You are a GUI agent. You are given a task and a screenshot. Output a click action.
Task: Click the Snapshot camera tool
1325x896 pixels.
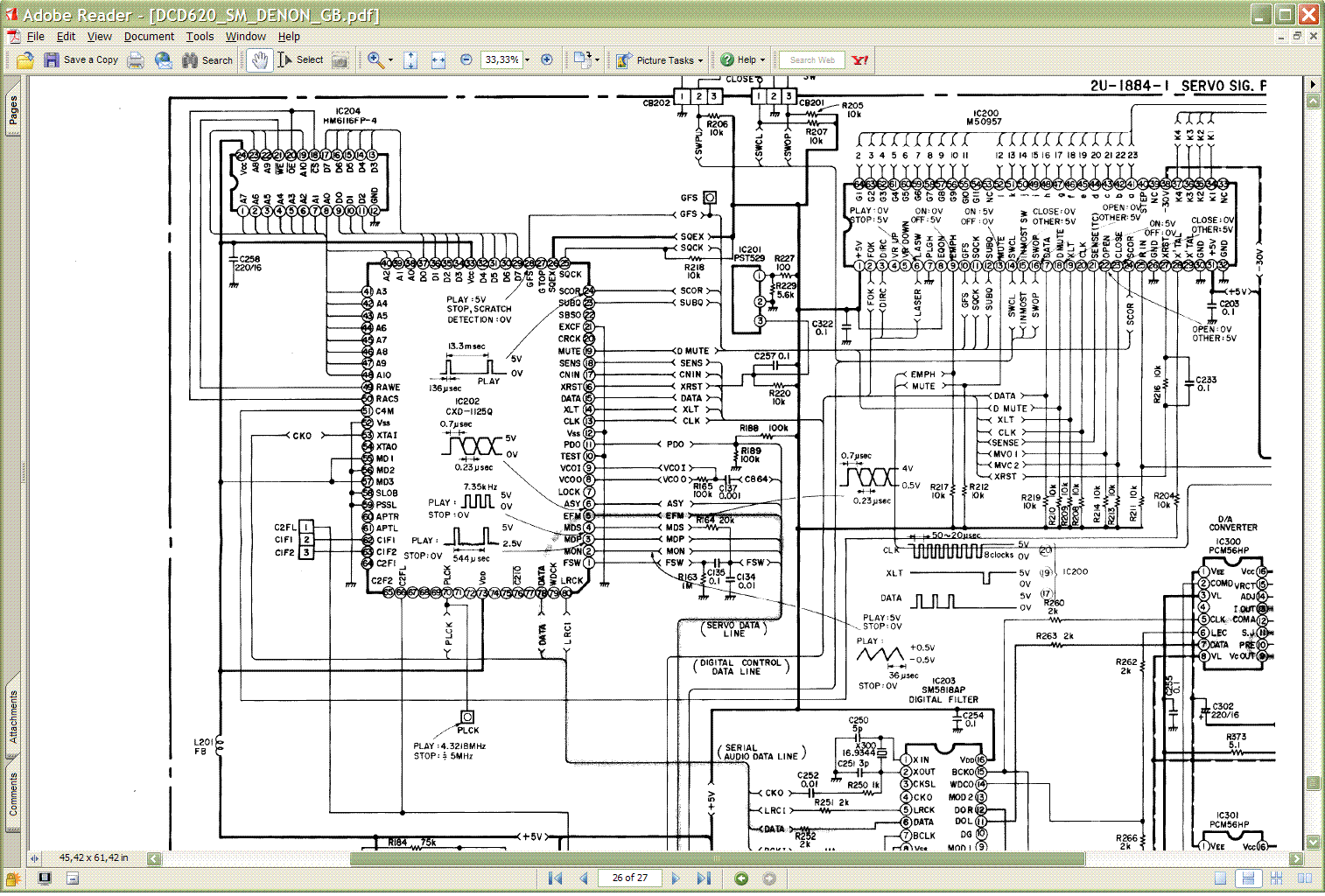click(340, 59)
